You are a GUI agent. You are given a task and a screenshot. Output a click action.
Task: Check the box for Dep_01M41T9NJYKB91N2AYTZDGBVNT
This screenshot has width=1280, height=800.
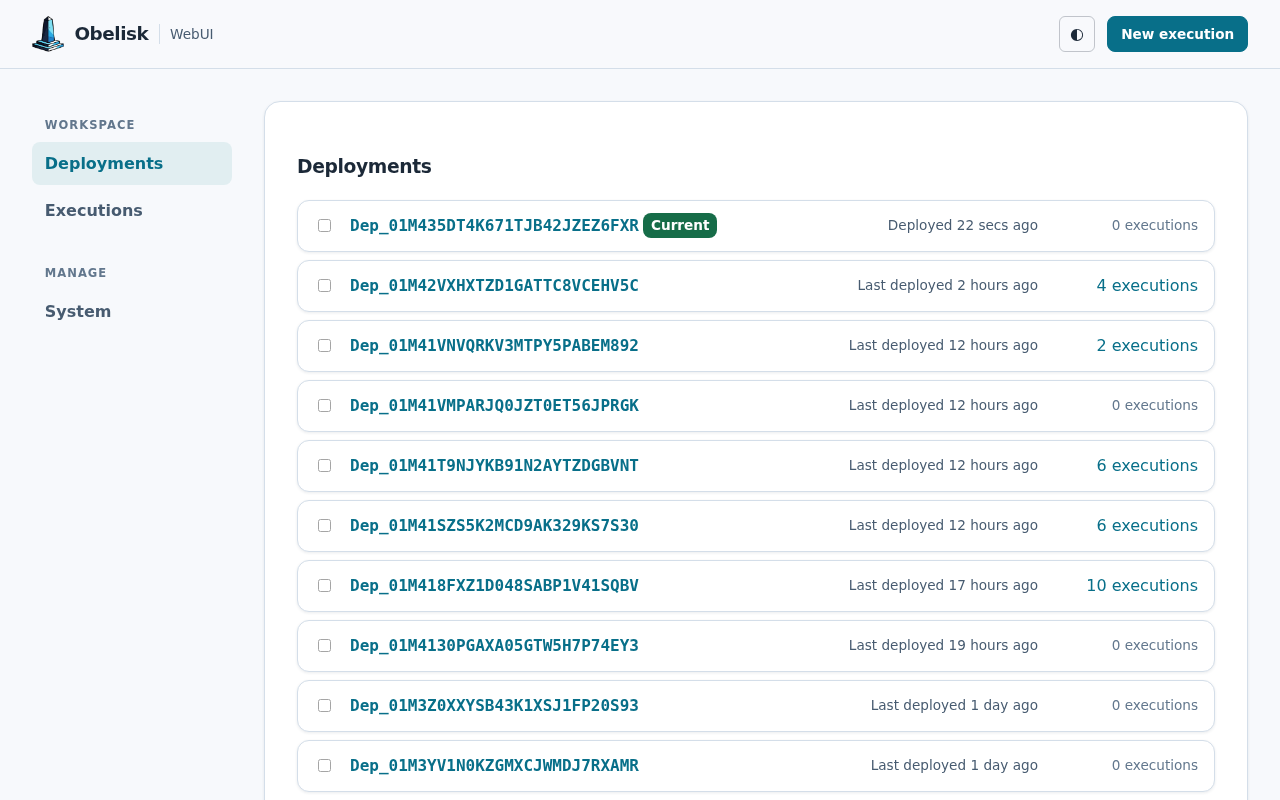point(324,465)
